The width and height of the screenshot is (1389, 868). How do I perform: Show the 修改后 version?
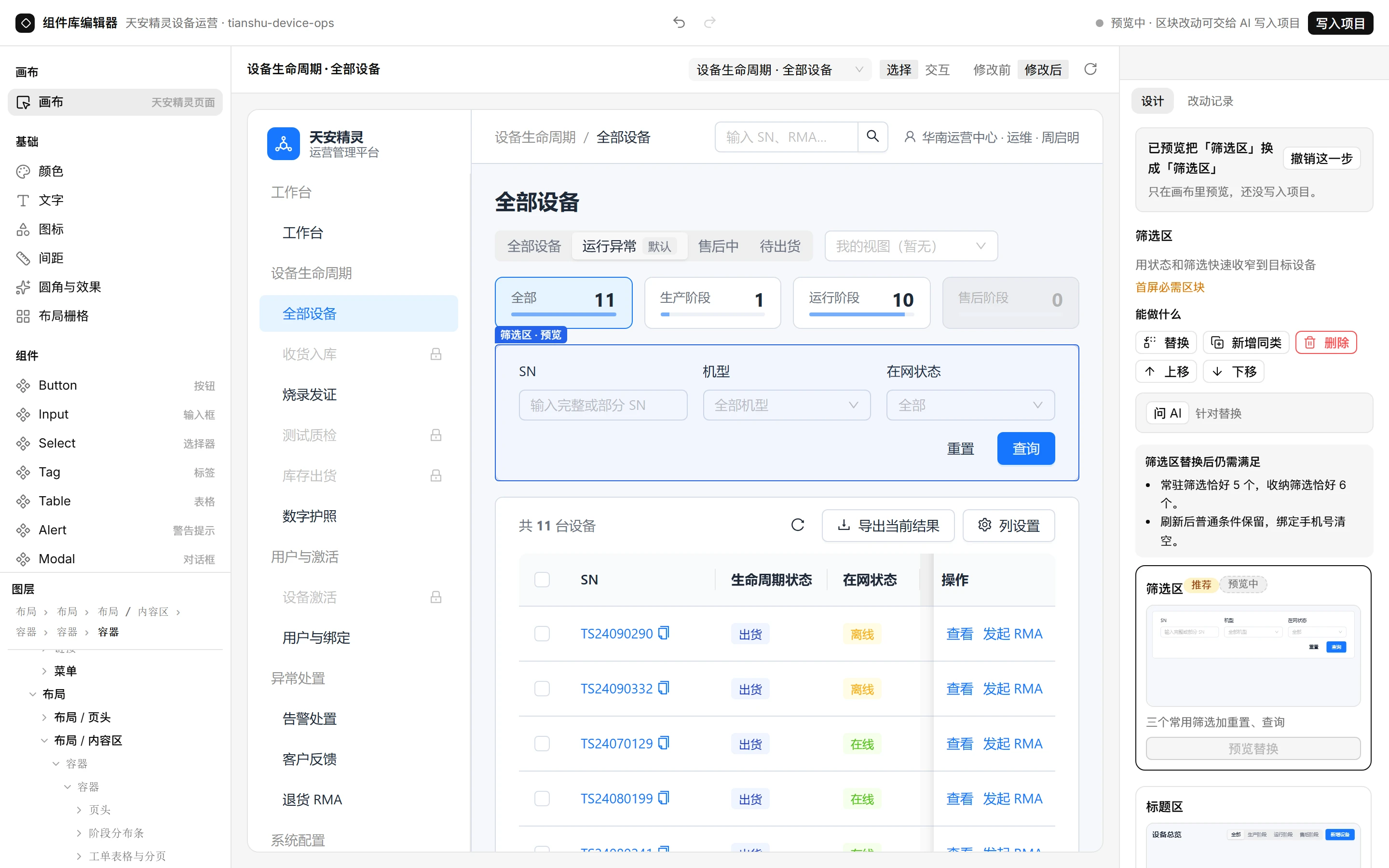(1043, 69)
